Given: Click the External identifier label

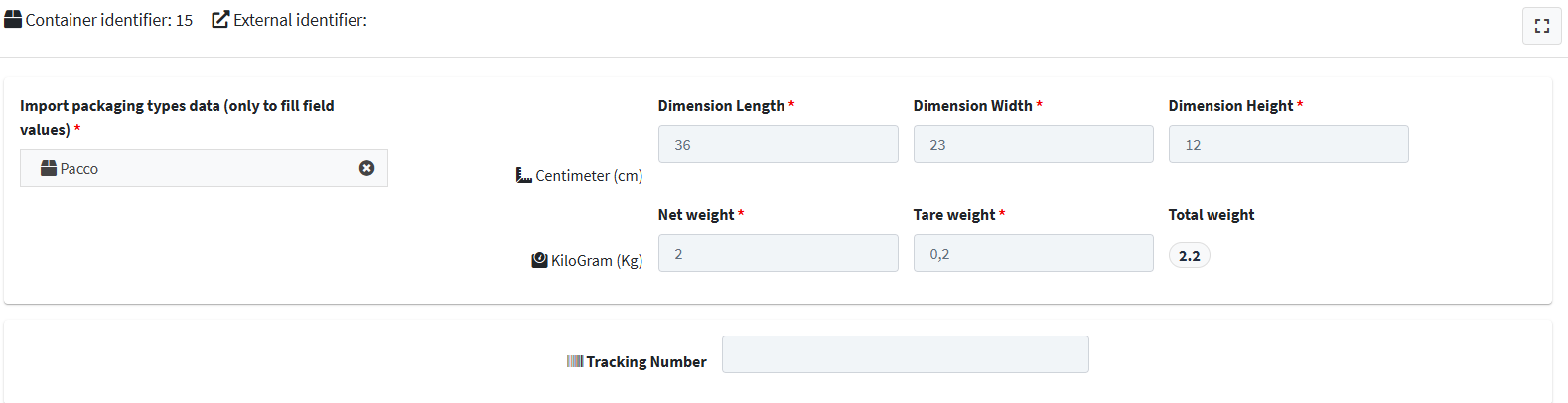Looking at the screenshot, I should point(300,20).
